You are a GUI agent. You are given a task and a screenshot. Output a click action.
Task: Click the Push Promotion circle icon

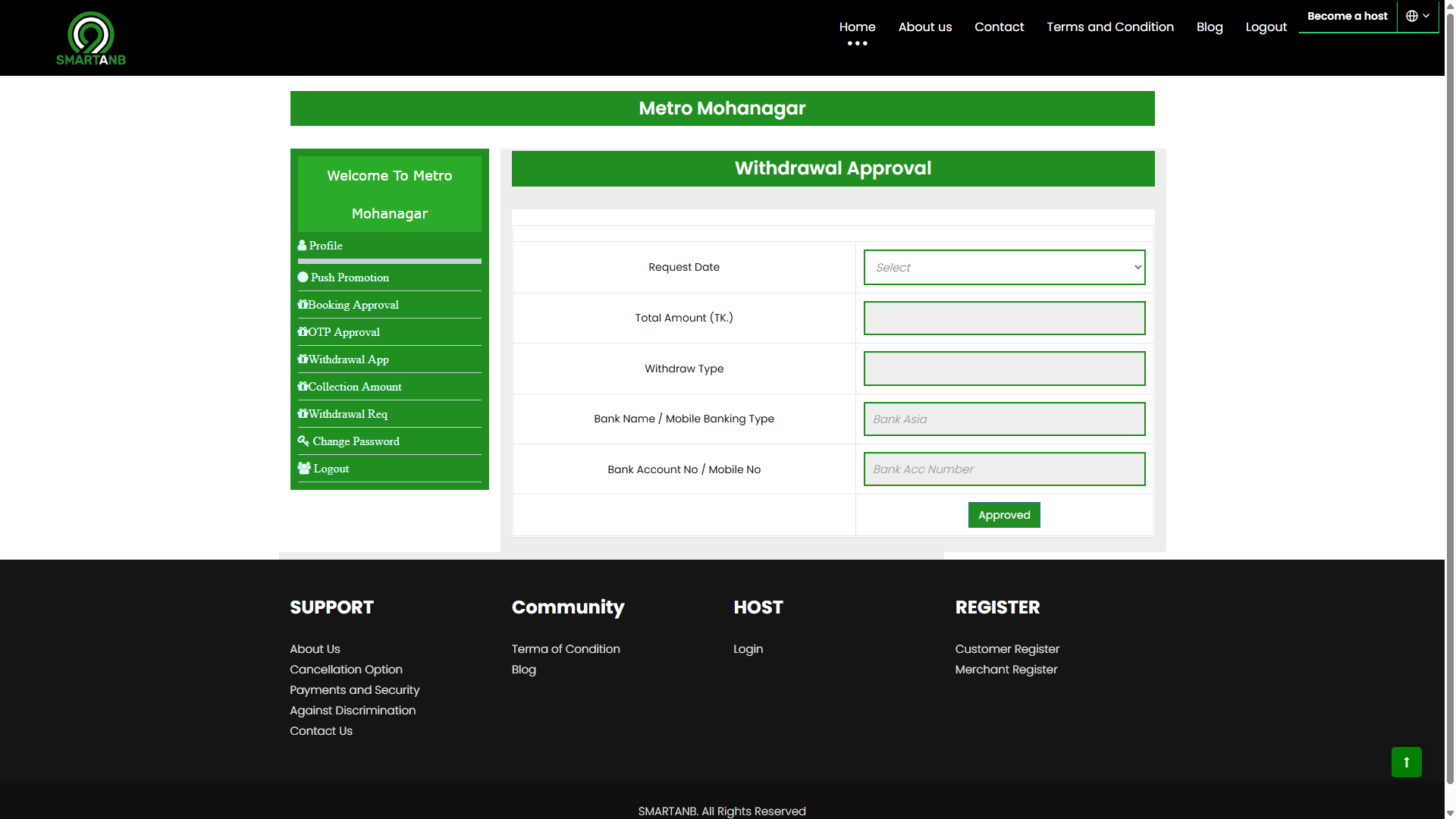pyautogui.click(x=303, y=278)
